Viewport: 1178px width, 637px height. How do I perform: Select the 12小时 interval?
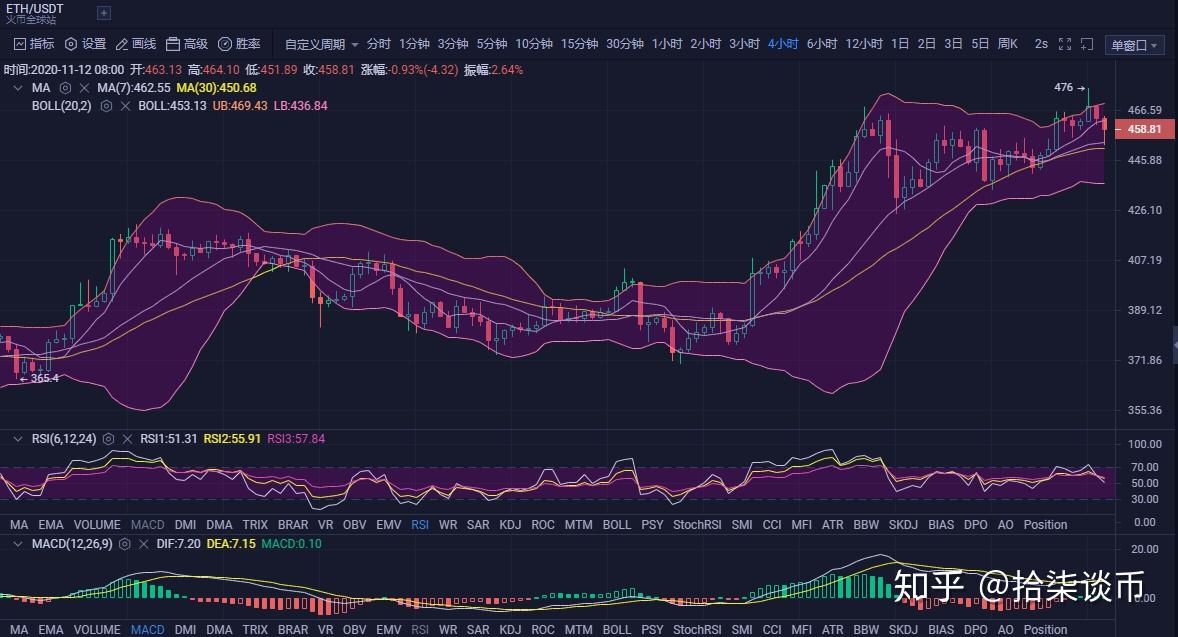pos(864,44)
